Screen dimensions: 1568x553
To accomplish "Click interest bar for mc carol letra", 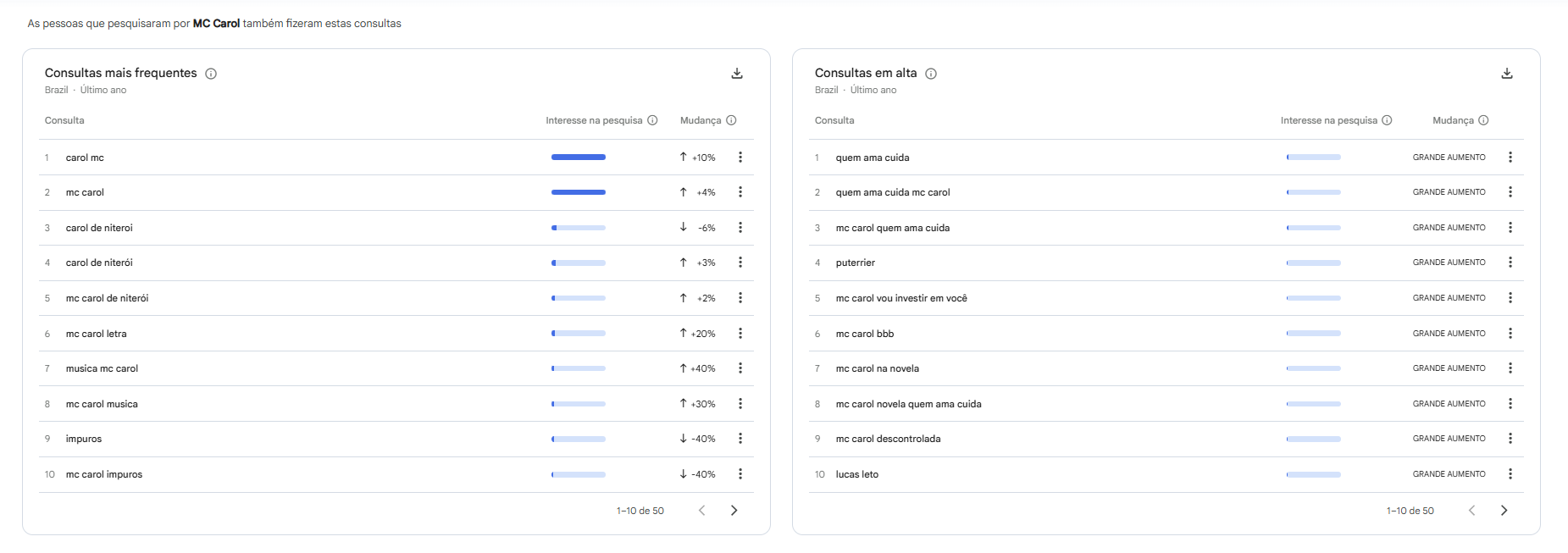I will [579, 334].
